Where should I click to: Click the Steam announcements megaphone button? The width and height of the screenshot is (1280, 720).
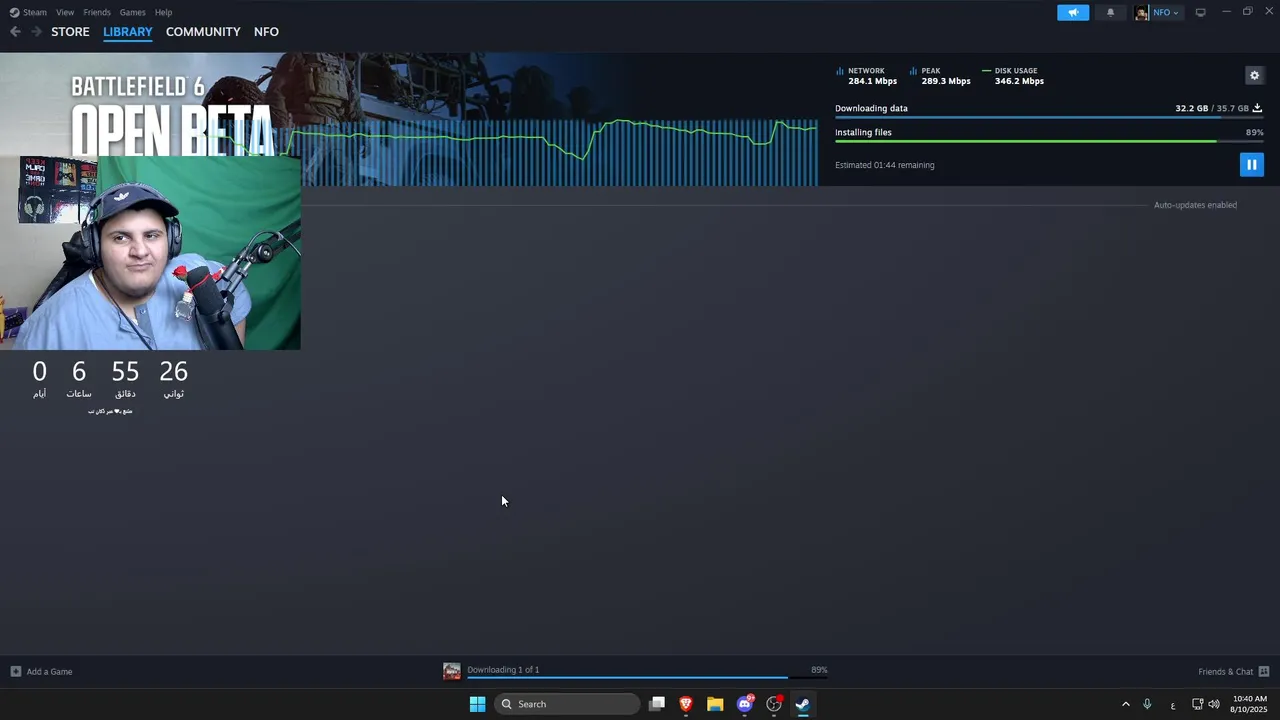pyautogui.click(x=1073, y=12)
